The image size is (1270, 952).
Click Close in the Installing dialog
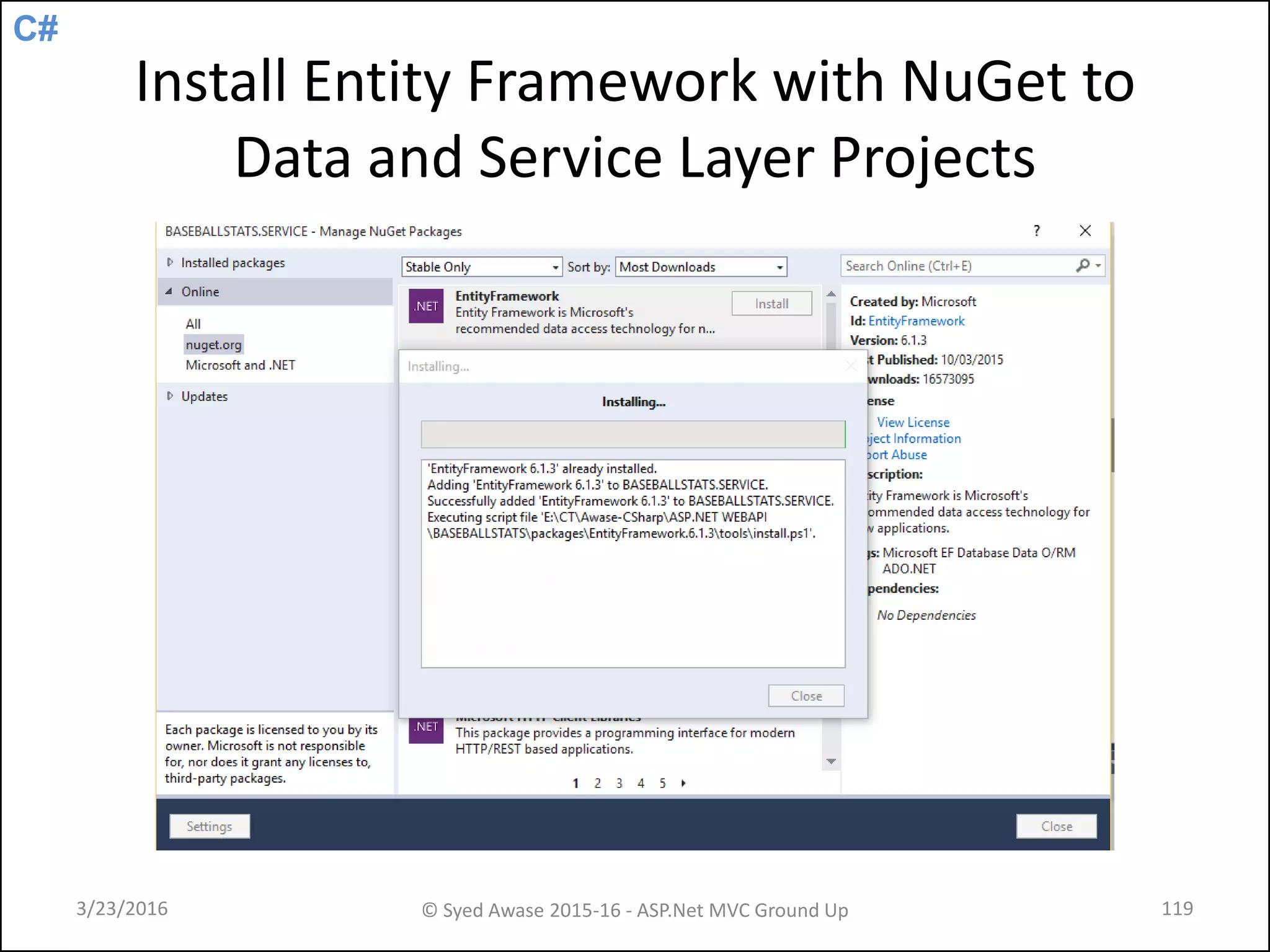pos(806,696)
